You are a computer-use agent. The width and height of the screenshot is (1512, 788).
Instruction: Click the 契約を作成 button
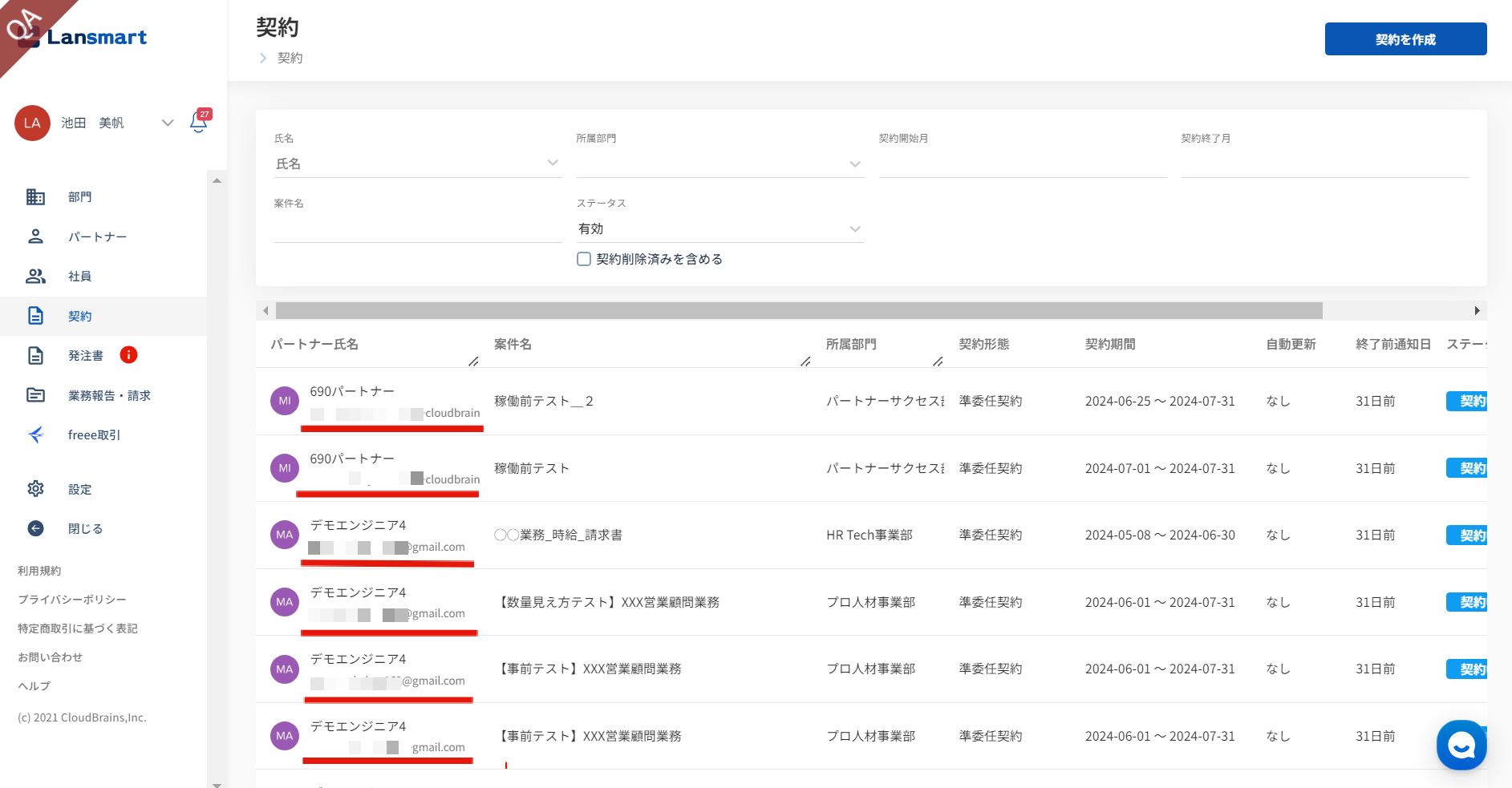(x=1405, y=39)
